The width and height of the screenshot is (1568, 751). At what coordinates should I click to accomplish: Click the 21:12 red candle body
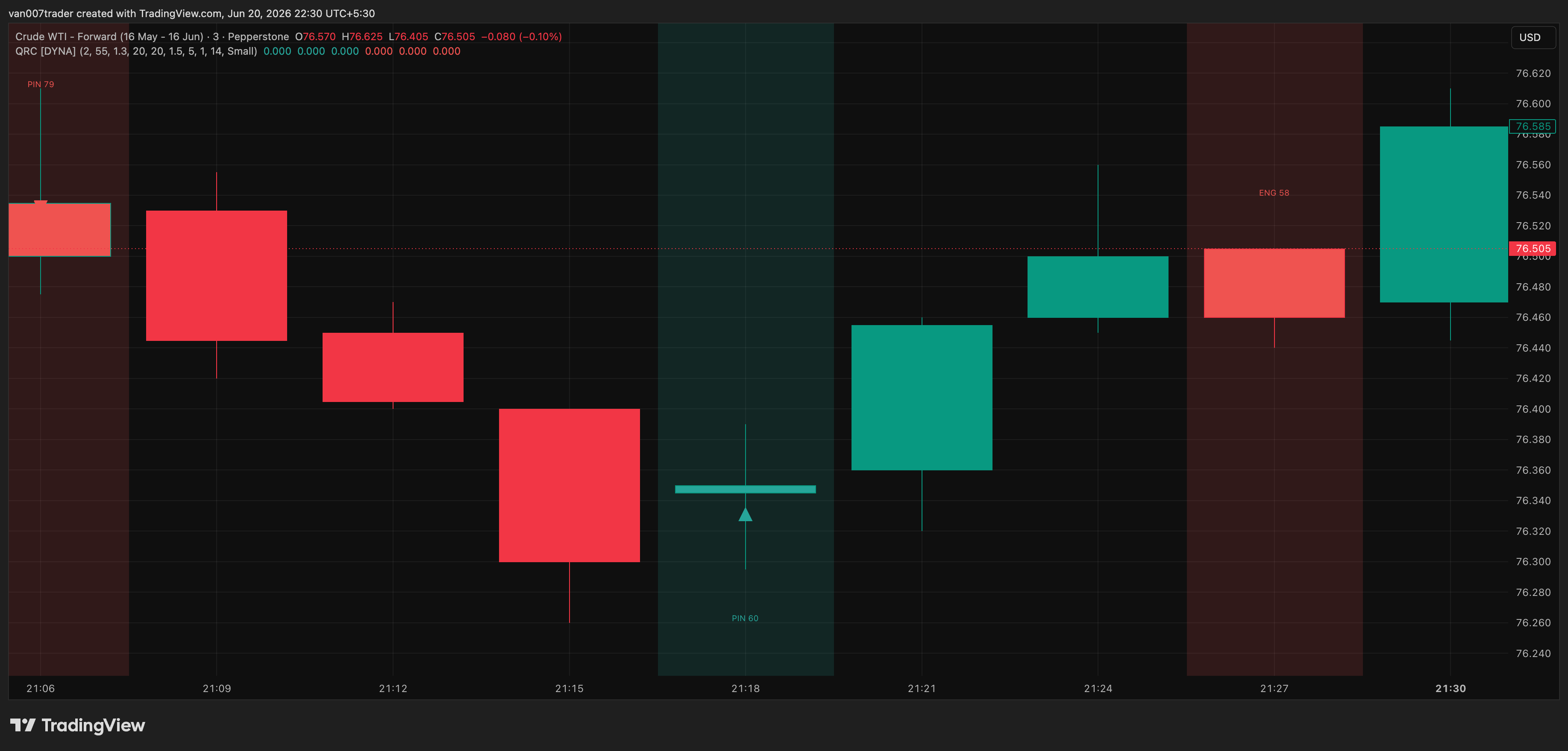tap(393, 367)
